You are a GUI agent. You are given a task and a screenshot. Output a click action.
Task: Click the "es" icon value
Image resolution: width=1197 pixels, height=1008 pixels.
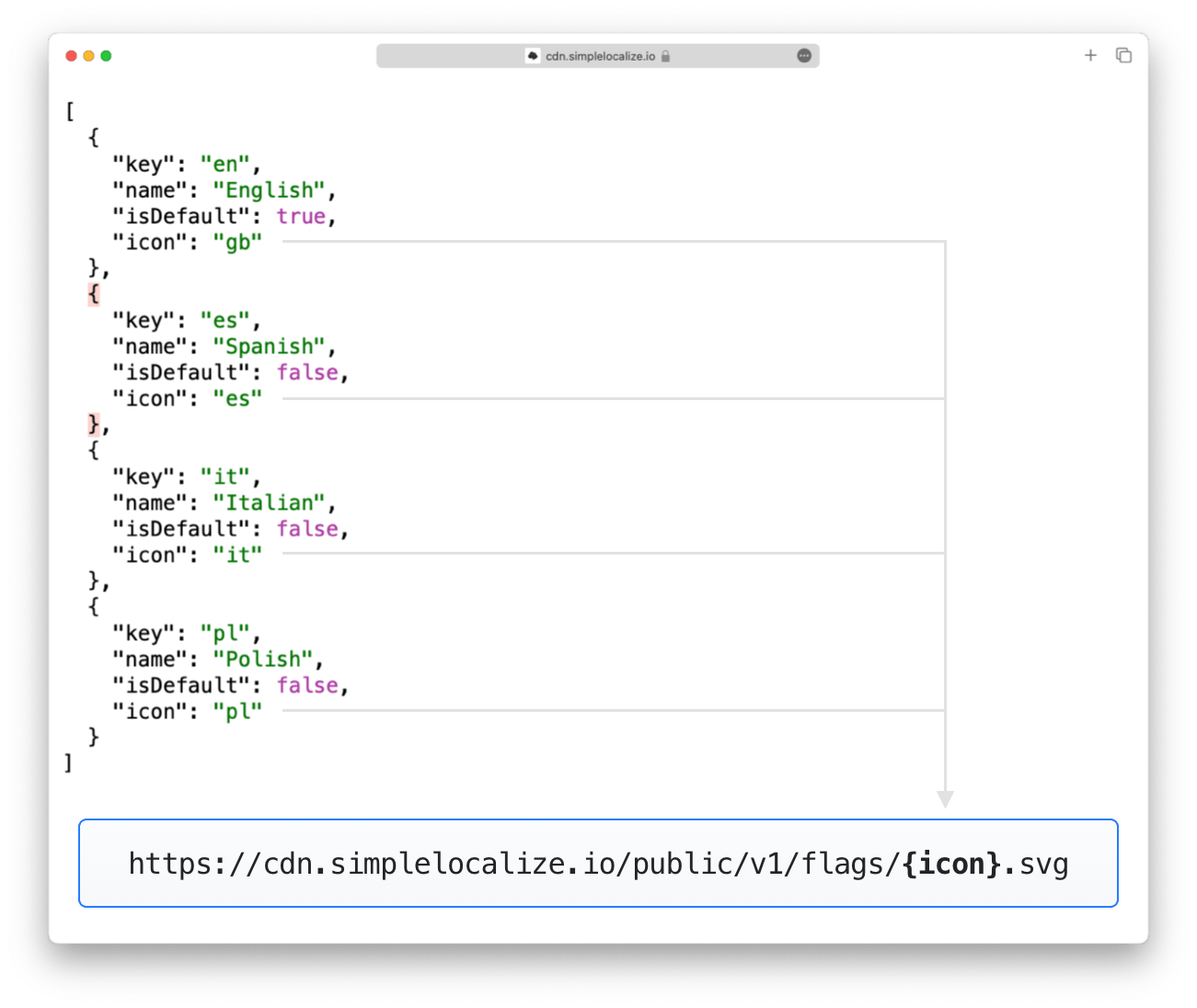[x=237, y=399]
